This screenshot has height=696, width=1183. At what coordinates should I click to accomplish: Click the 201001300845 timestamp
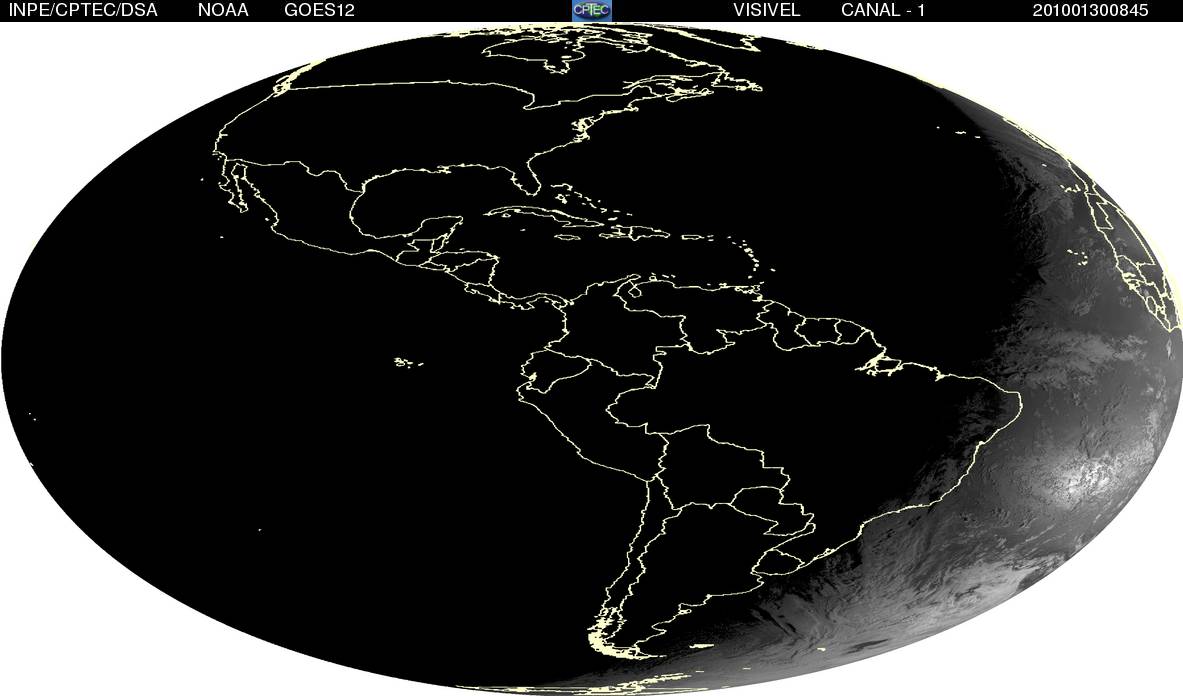pyautogui.click(x=1090, y=11)
